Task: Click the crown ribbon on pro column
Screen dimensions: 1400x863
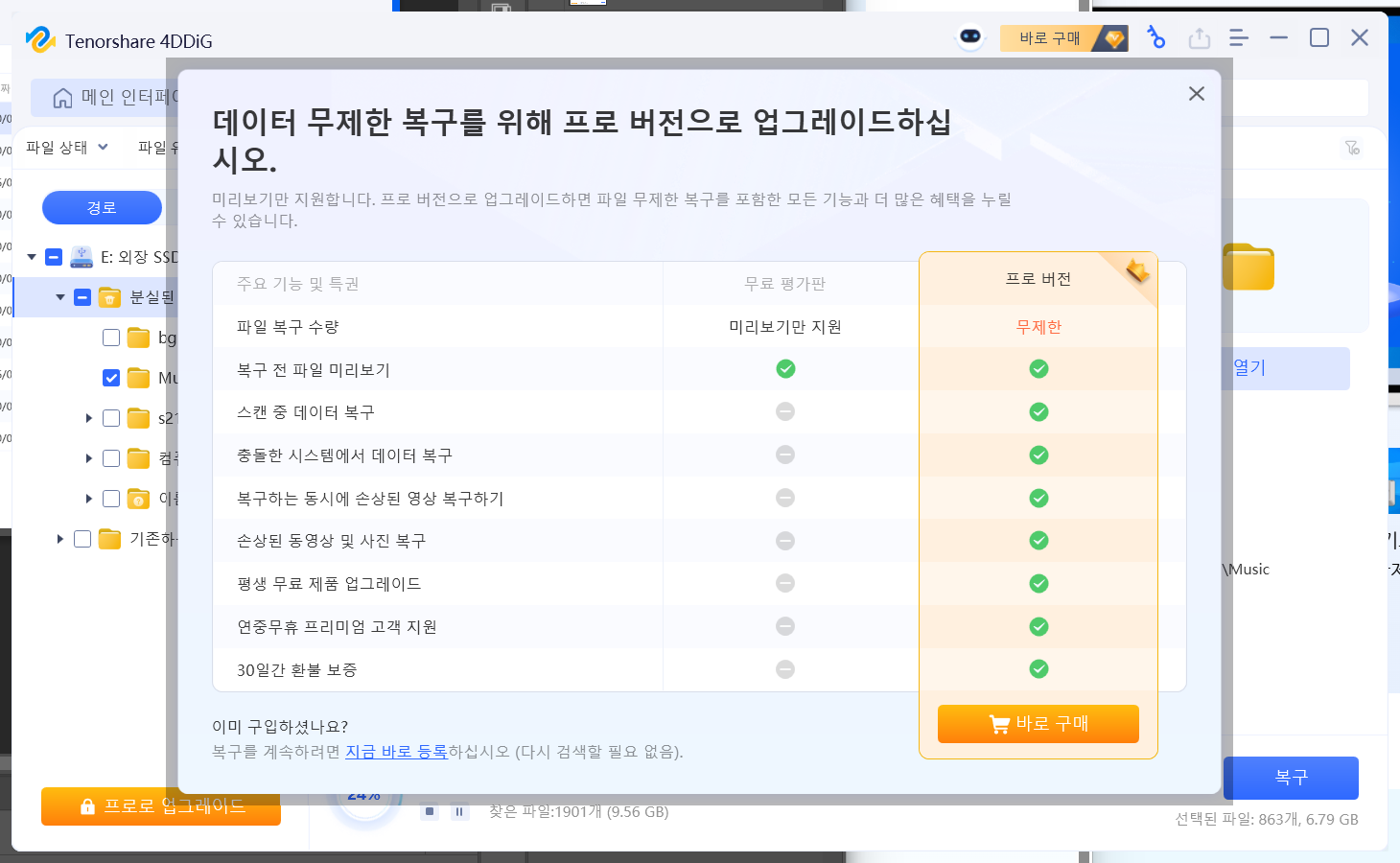Action: [x=1136, y=271]
